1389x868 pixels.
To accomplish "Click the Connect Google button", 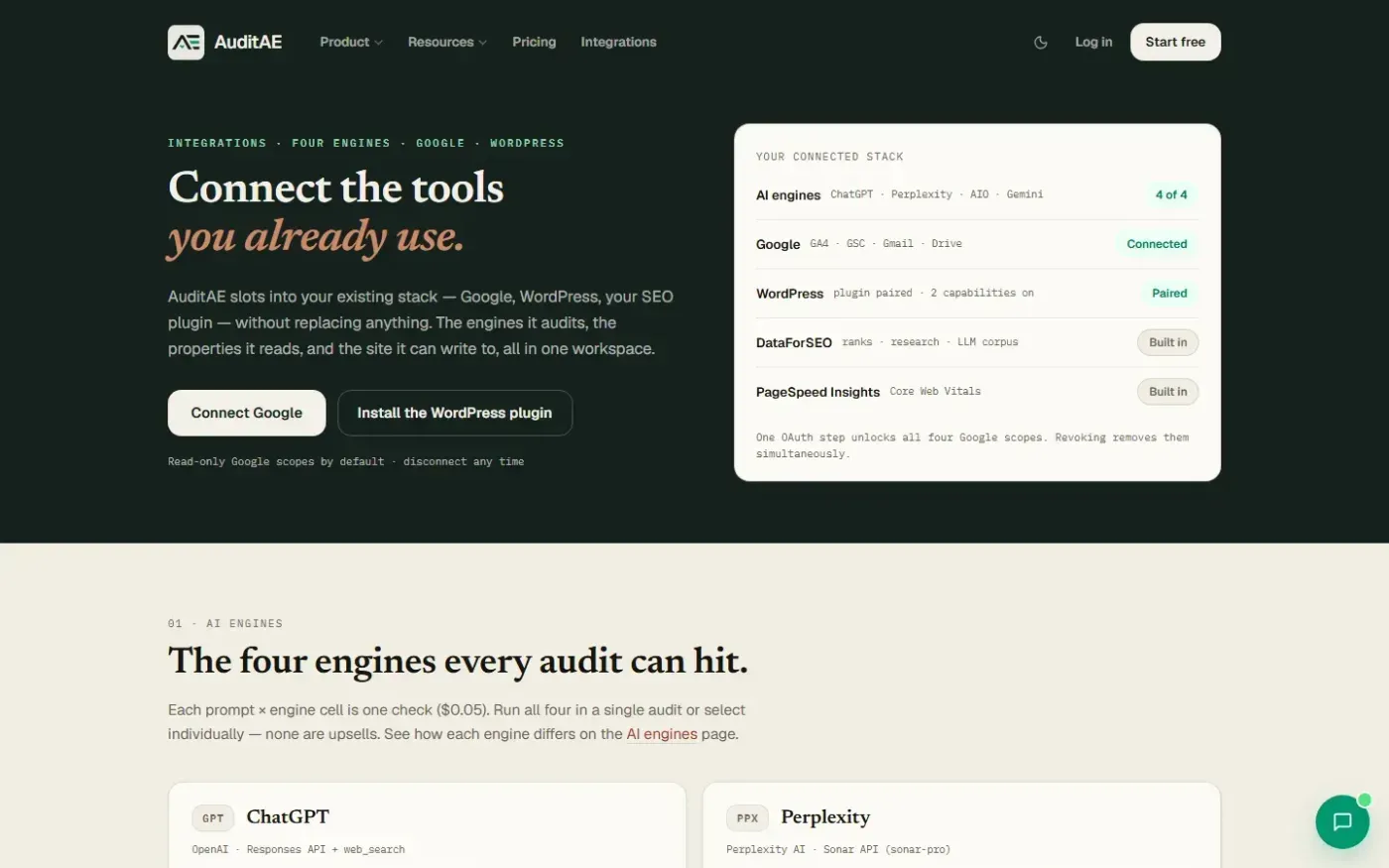I will 246,413.
